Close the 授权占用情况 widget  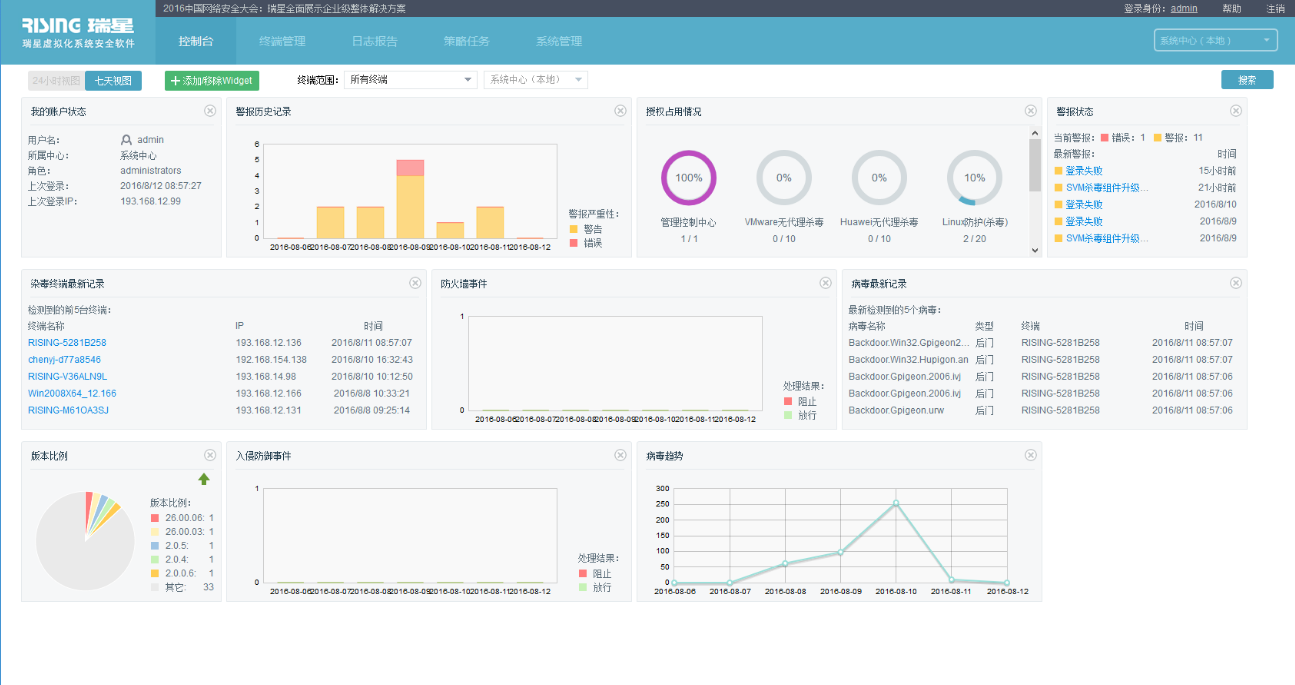pos(1030,111)
